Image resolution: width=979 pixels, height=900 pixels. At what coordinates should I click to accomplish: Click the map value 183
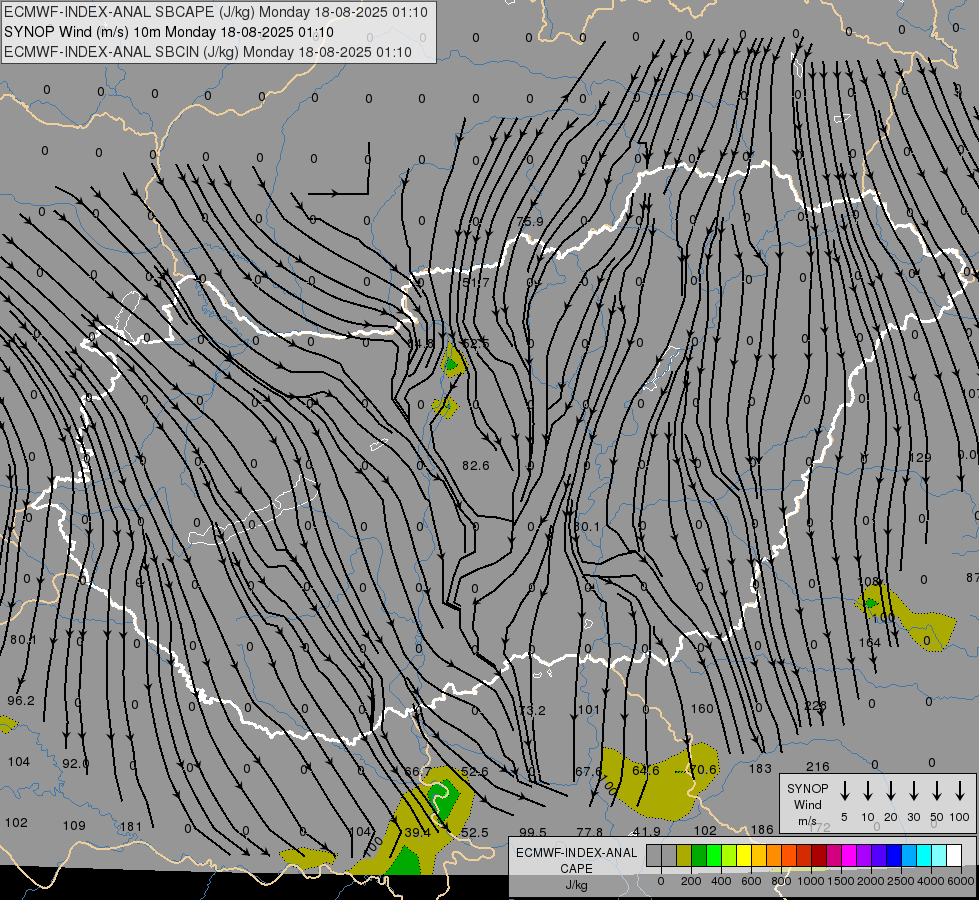[760, 769]
